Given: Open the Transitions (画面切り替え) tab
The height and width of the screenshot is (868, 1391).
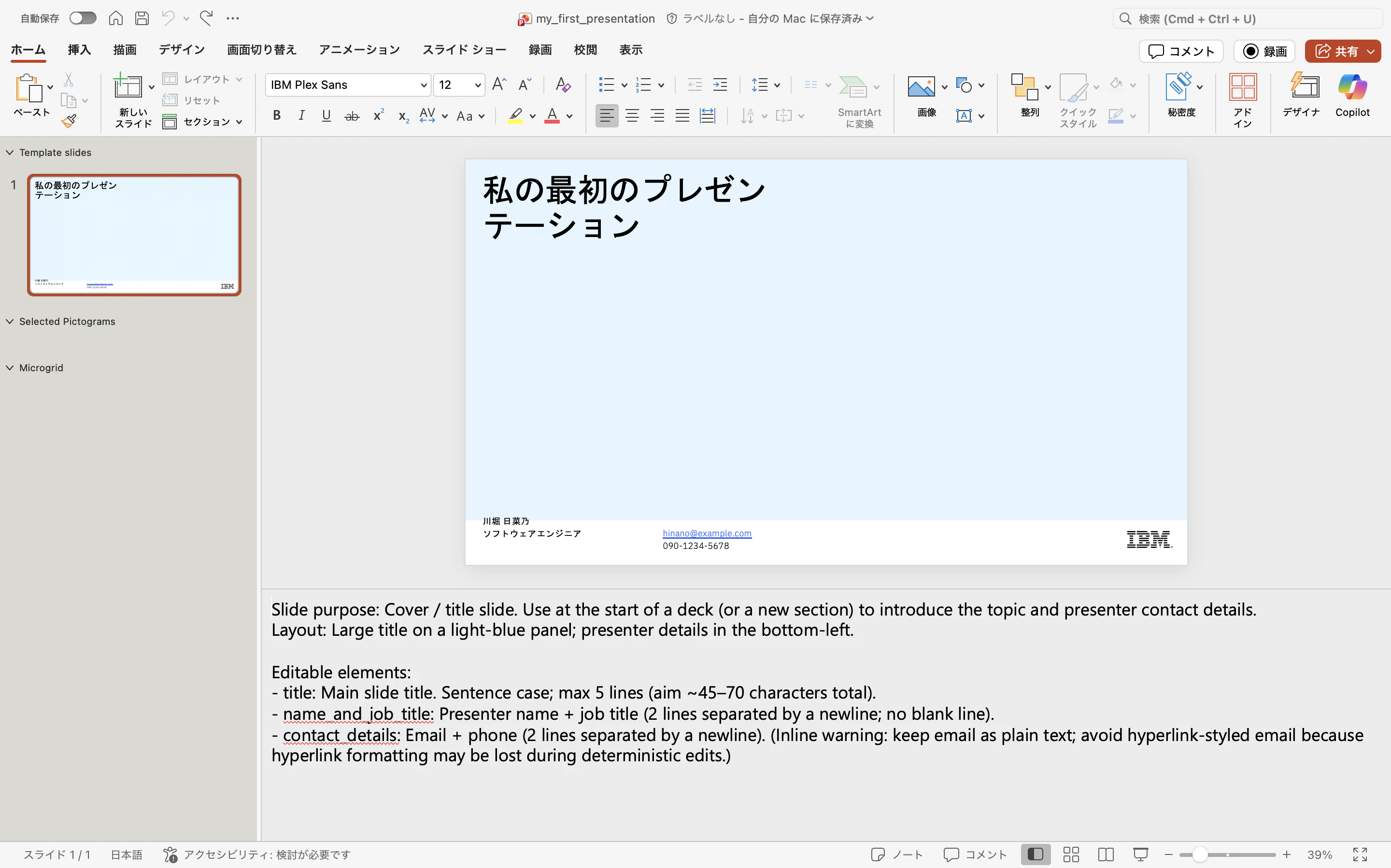Looking at the screenshot, I should pyautogui.click(x=261, y=50).
